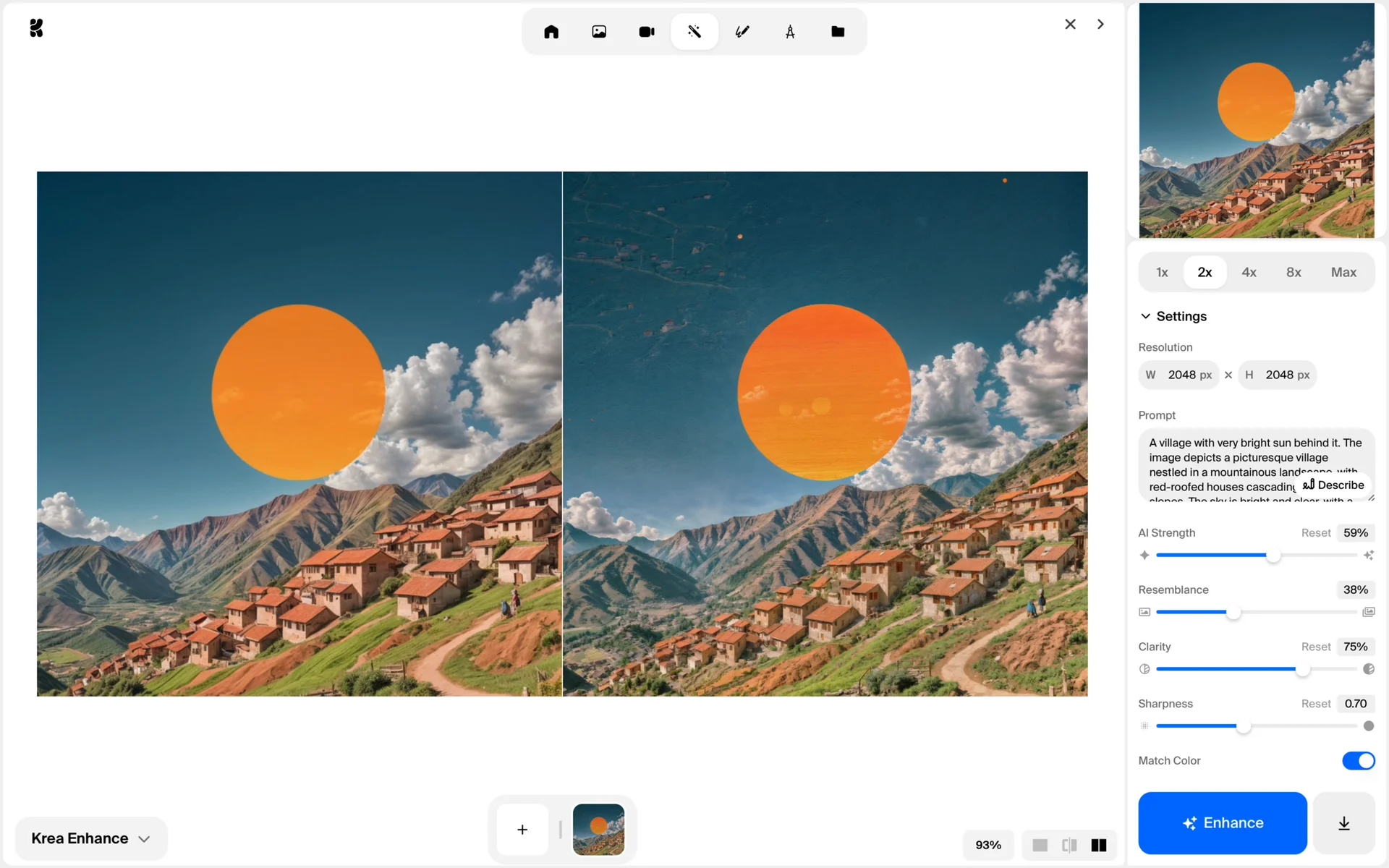Select the village image thumbnail at bottom
Image resolution: width=1389 pixels, height=868 pixels.
tap(598, 829)
